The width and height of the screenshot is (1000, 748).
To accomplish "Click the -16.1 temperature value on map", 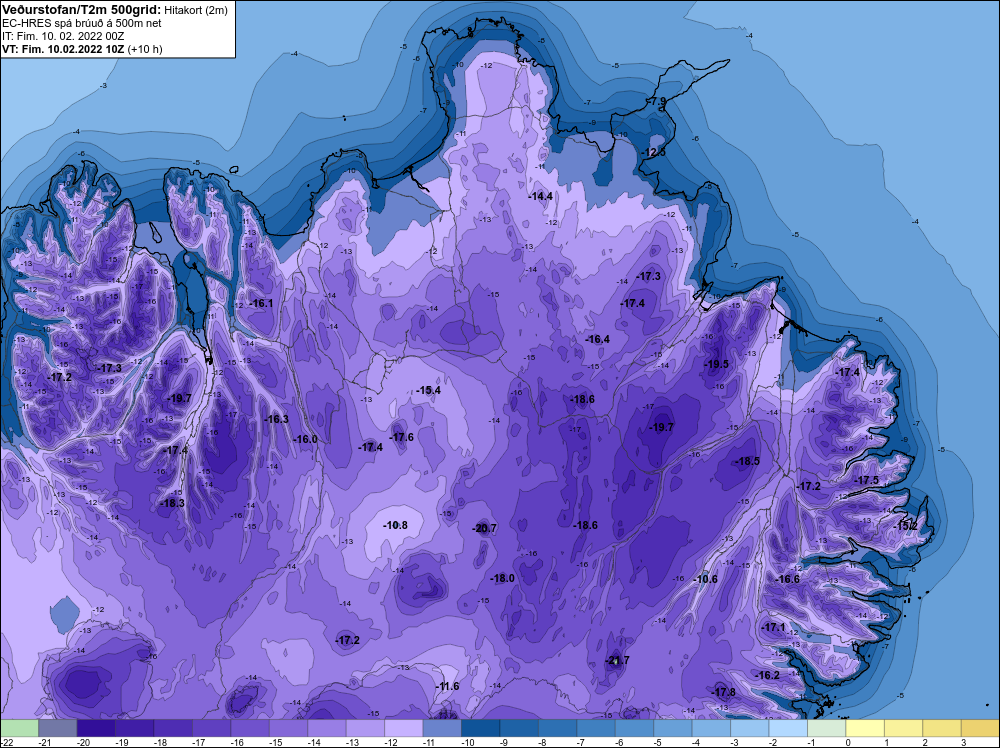I will (261, 304).
